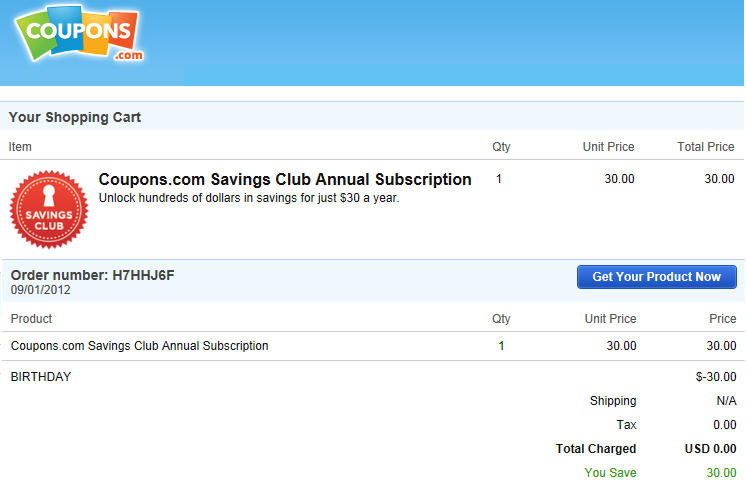Click the $-30.00 discount amount
Image resolution: width=746 pixels, height=484 pixels.
pos(716,377)
